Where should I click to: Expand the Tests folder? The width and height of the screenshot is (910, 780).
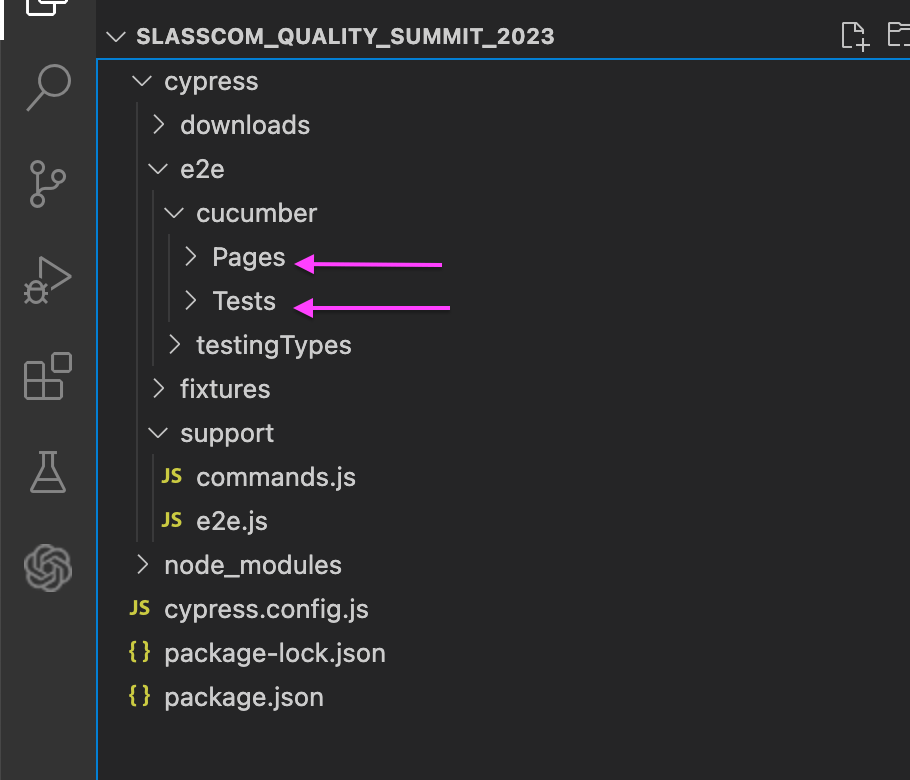tap(243, 301)
